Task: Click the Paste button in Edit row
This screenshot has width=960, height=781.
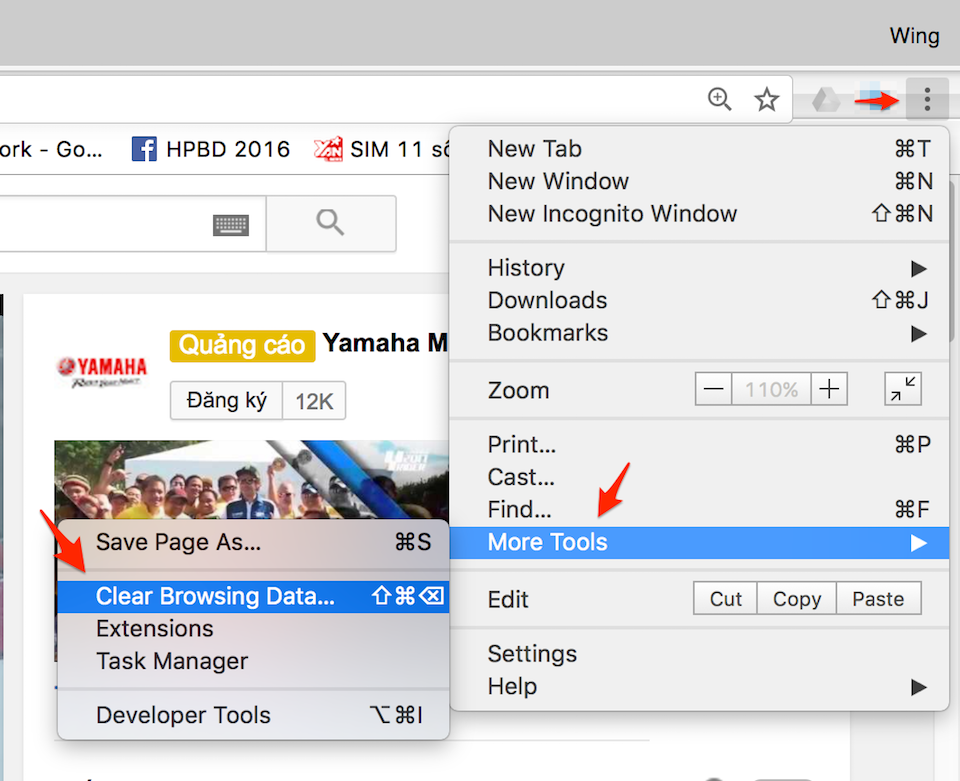Action: (878, 599)
